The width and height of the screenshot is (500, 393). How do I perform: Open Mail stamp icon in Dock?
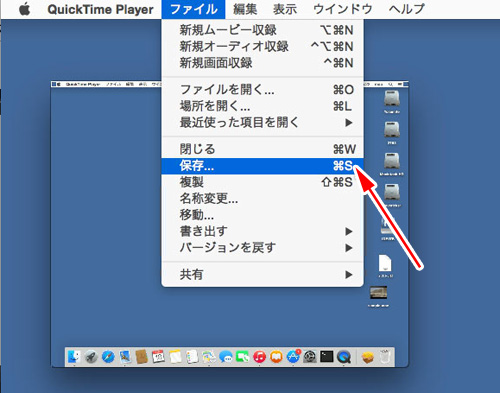(x=125, y=357)
